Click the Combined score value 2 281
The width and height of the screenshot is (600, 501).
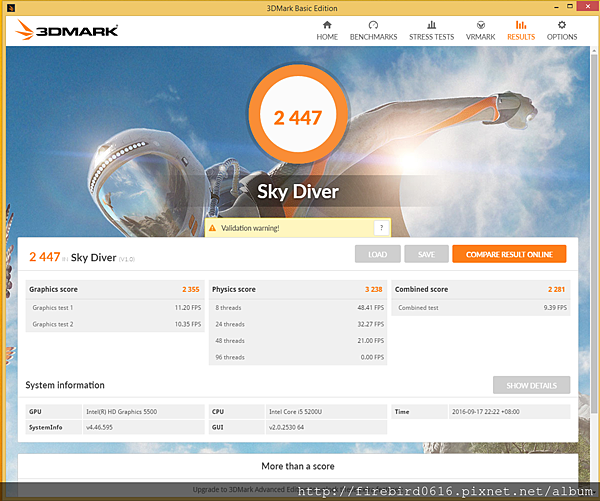(556, 289)
